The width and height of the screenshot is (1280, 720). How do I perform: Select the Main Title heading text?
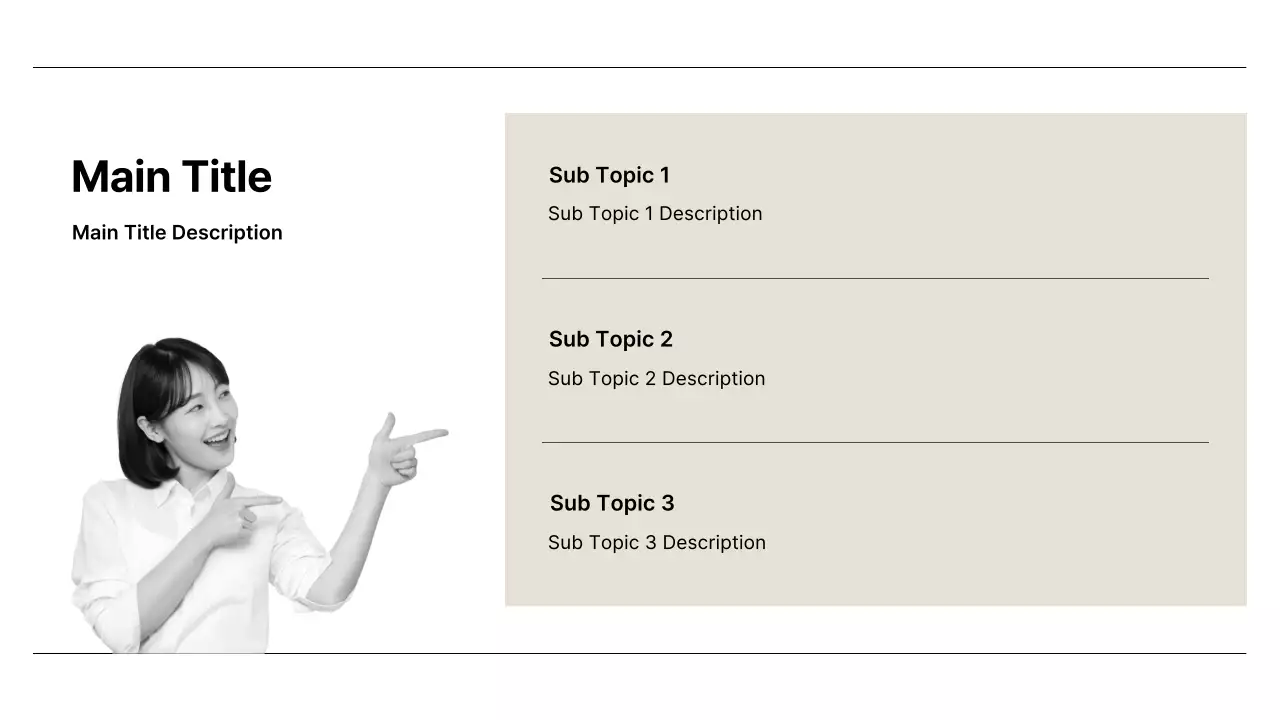[171, 177]
